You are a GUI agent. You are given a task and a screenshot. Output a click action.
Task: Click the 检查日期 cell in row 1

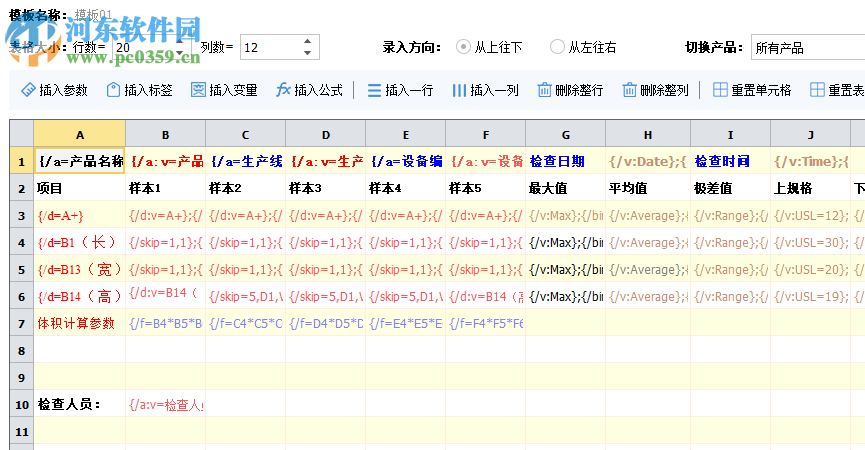(565, 161)
